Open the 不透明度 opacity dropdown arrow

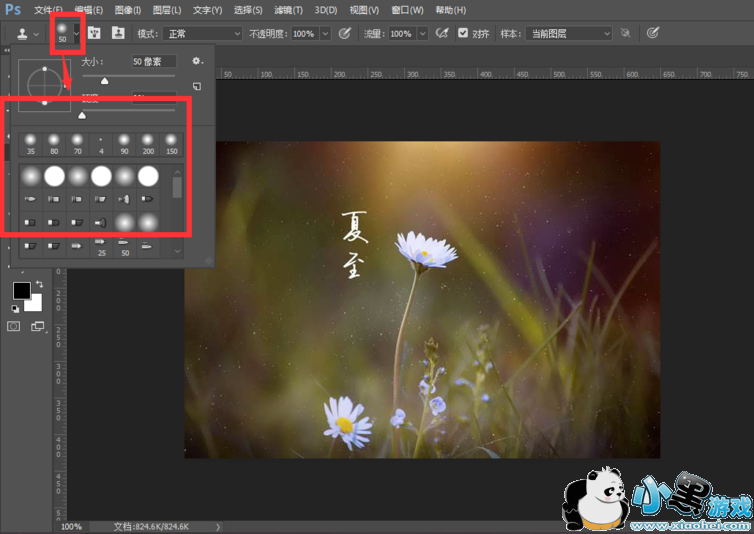point(325,33)
